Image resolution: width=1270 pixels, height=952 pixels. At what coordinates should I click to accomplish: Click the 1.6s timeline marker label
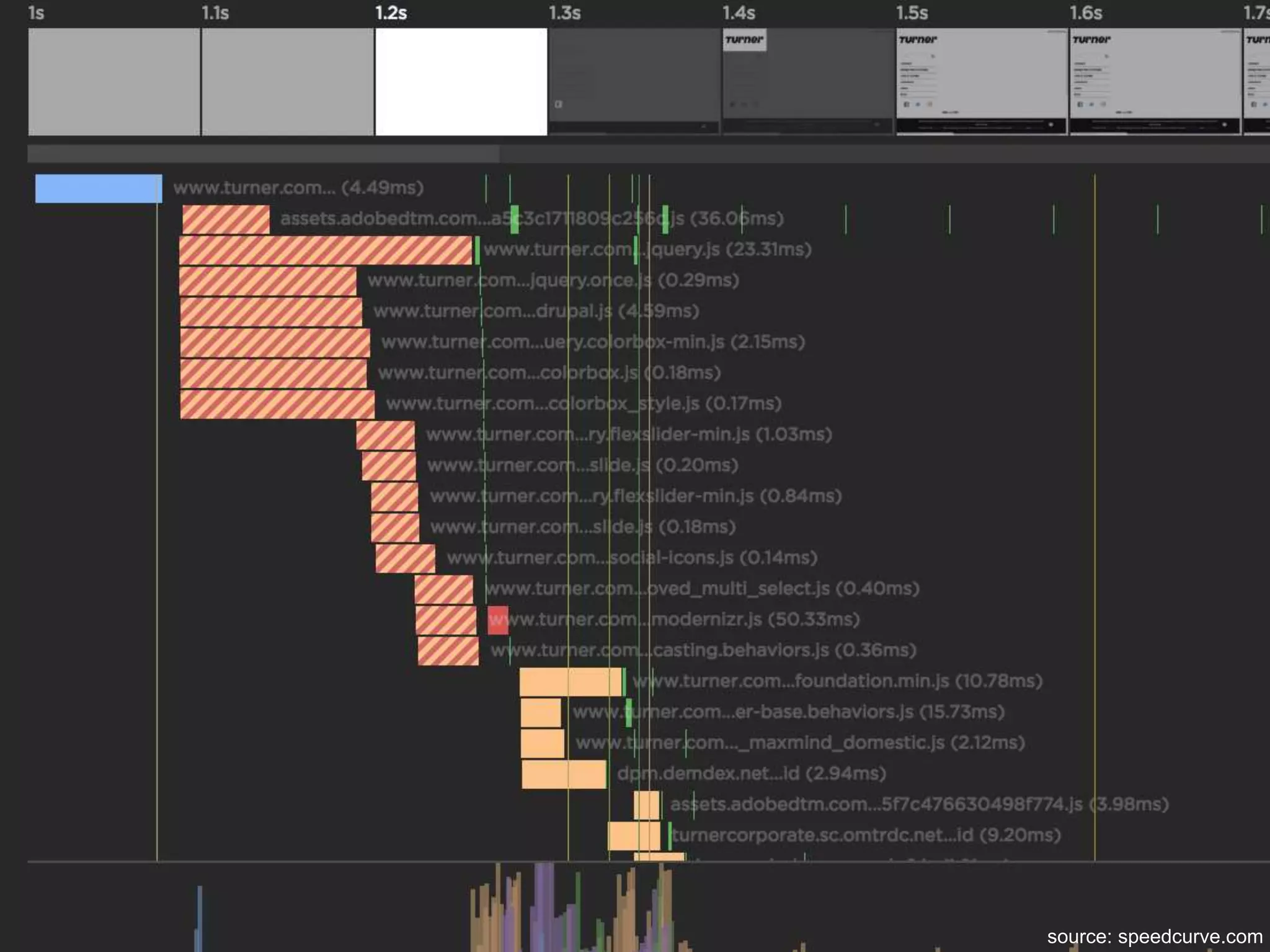[1085, 13]
